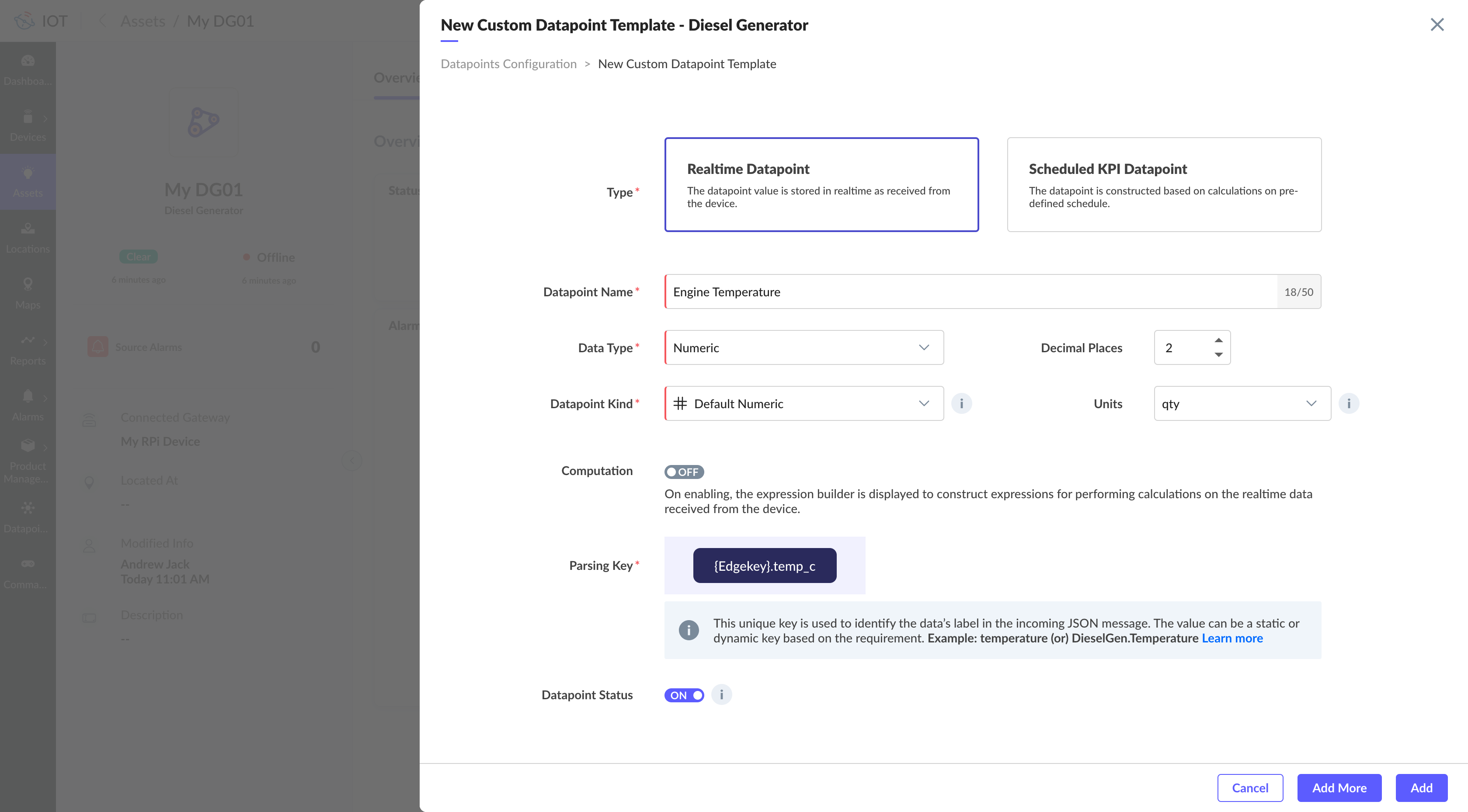Open Alarms in the left sidebar
The width and height of the screenshot is (1468, 812).
pyautogui.click(x=28, y=405)
